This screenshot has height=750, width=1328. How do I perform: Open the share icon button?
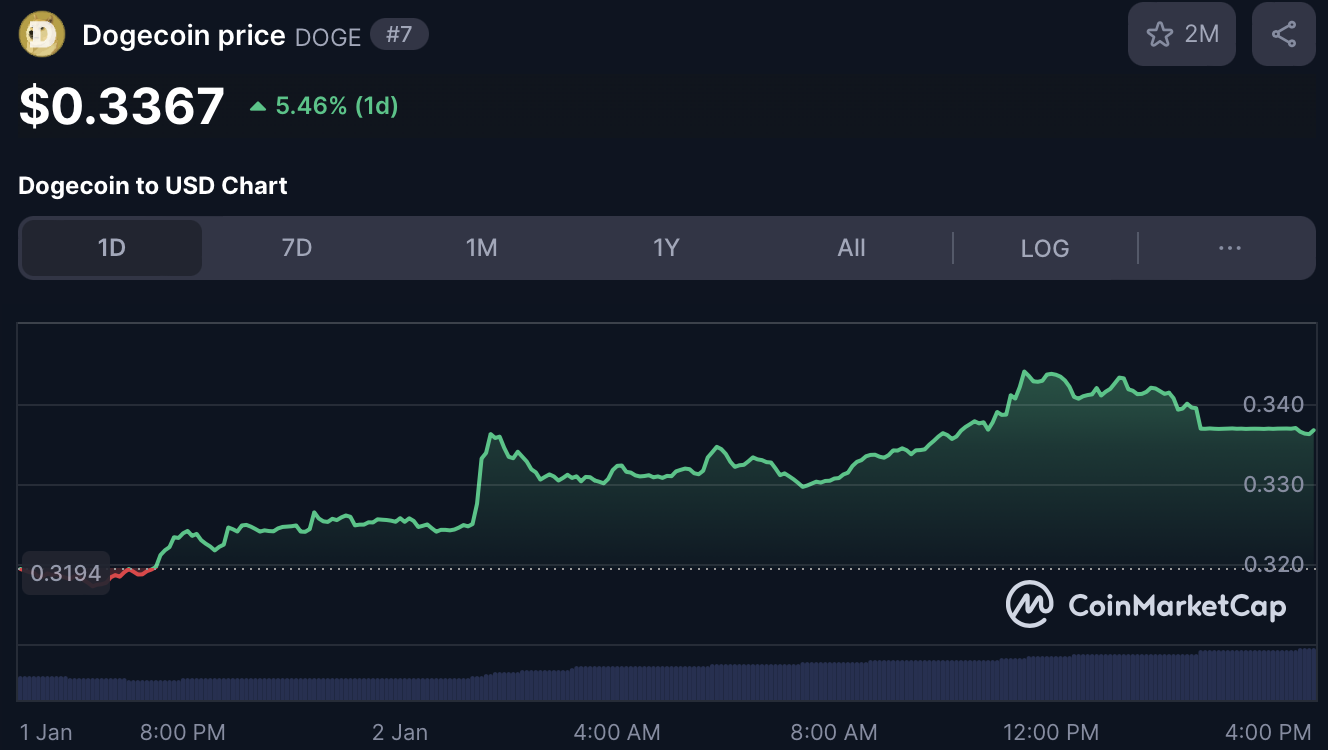[x=1283, y=35]
